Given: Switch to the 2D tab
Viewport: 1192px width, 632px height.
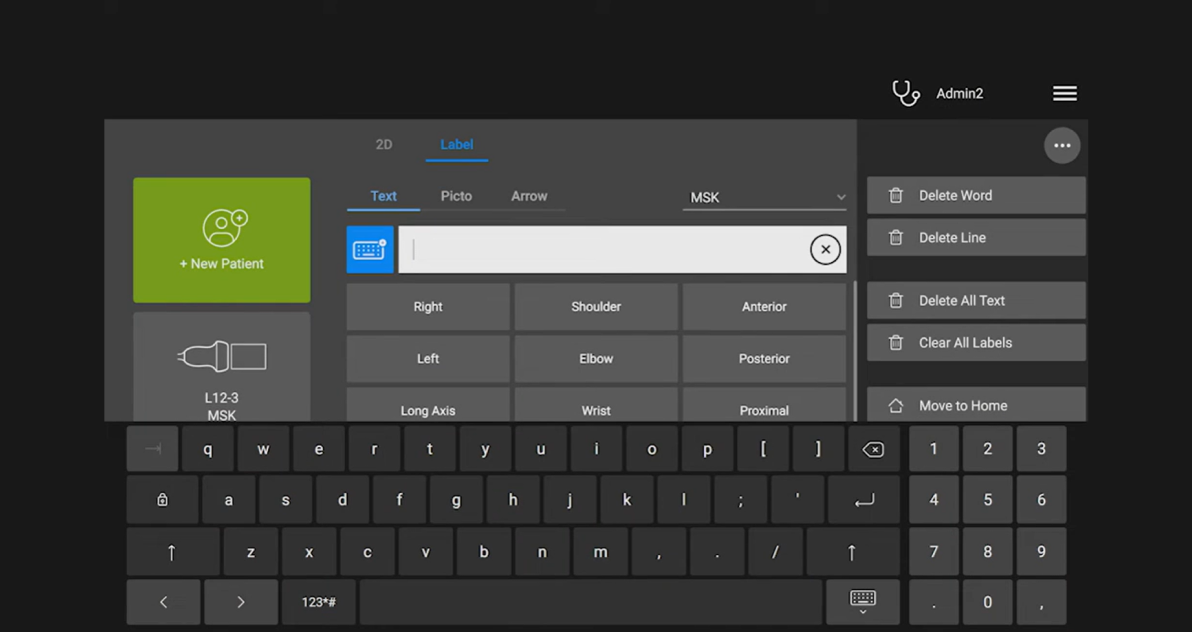Looking at the screenshot, I should 384,145.
